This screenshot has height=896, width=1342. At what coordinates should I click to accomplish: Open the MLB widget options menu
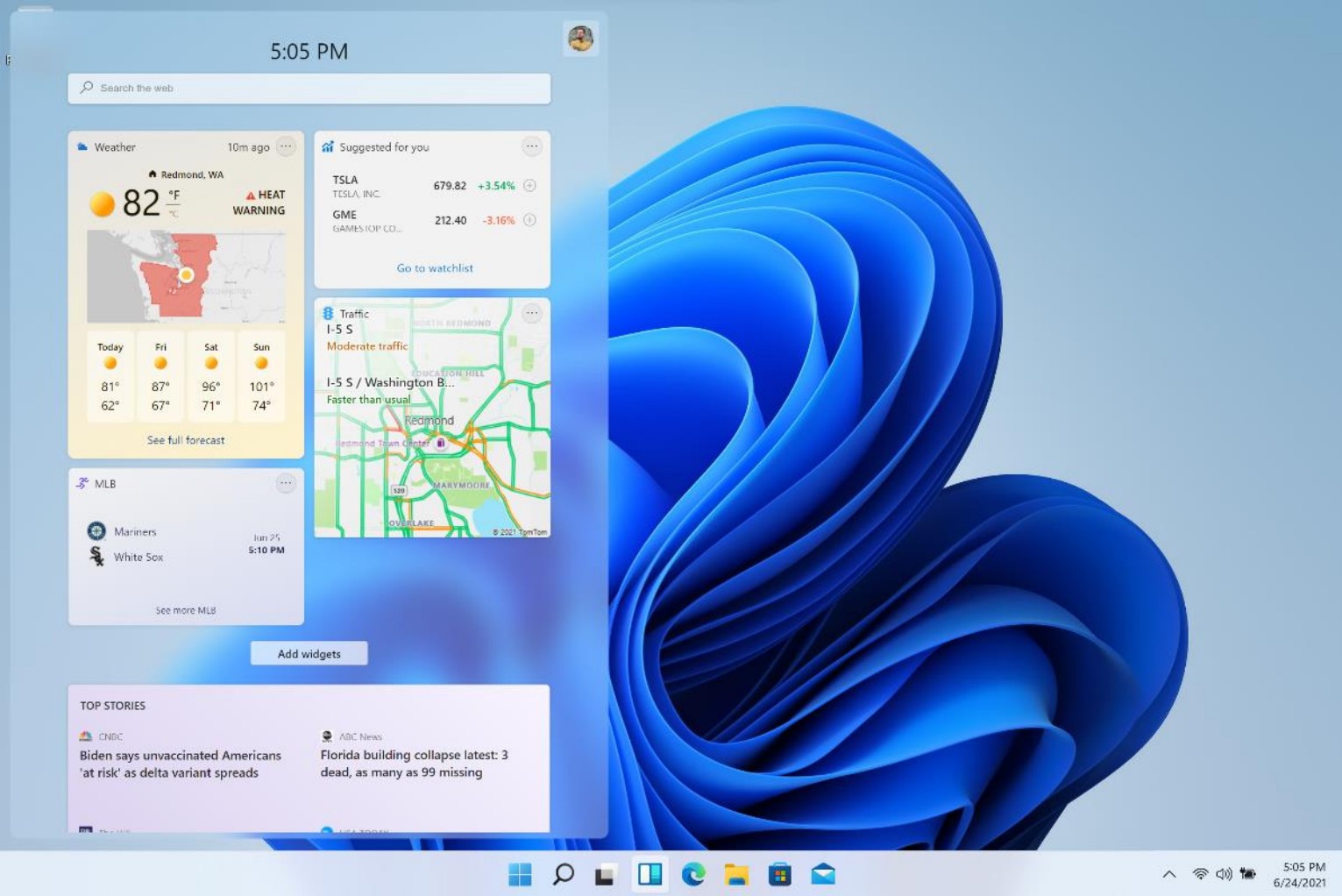(x=286, y=482)
